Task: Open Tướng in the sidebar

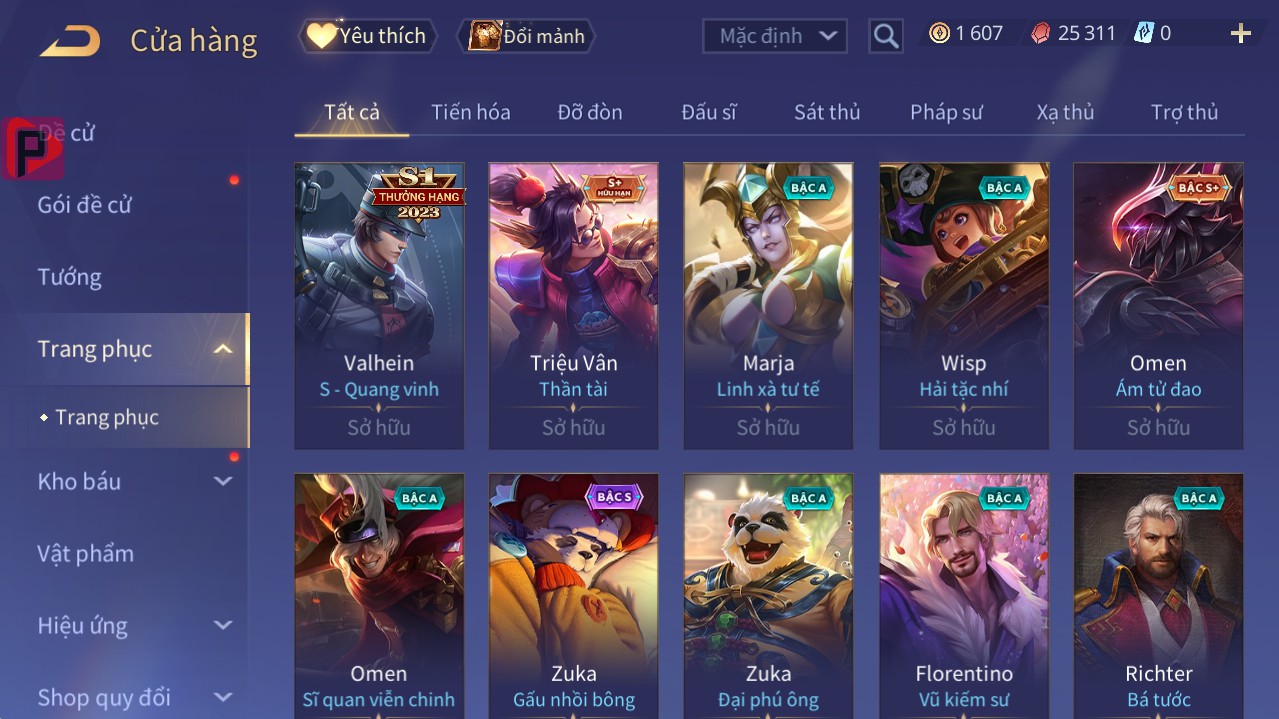Action: (x=70, y=277)
